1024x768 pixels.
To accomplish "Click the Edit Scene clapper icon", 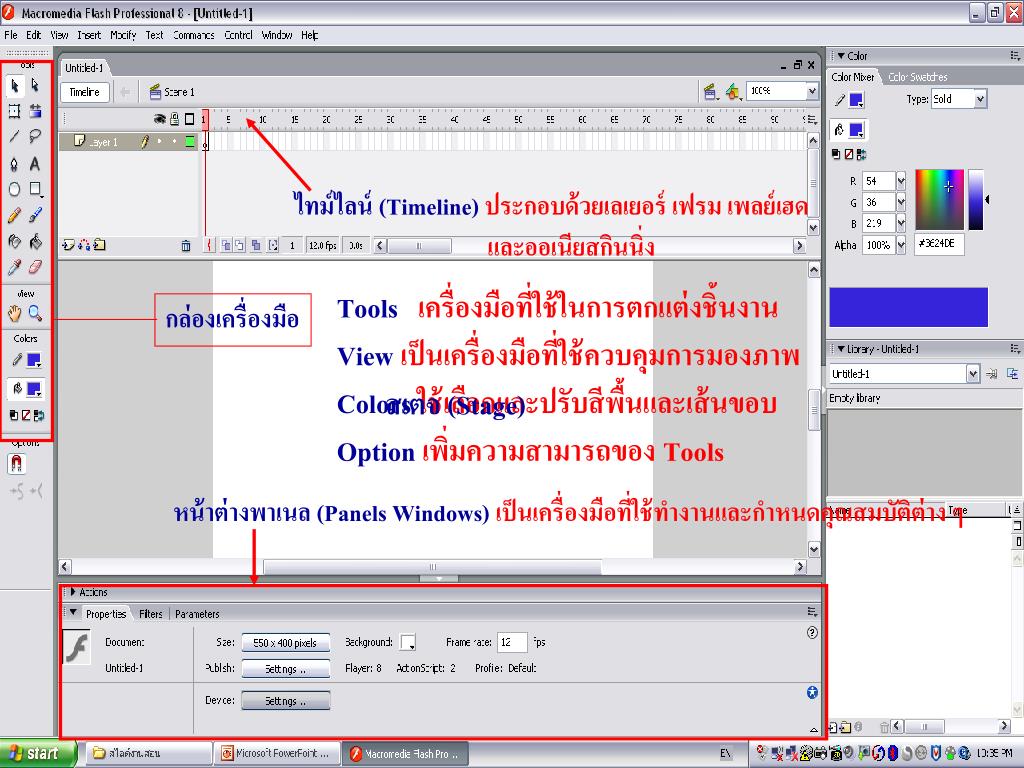I will point(711,92).
